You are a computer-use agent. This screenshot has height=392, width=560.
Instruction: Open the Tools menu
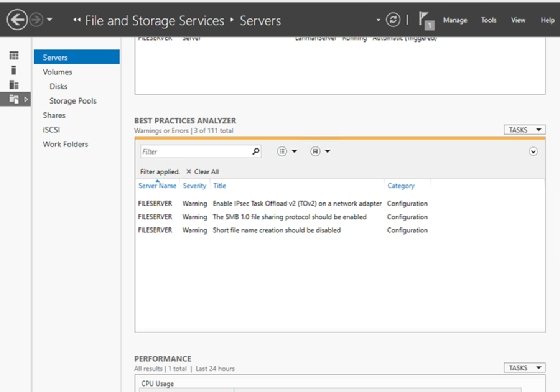pyautogui.click(x=489, y=20)
